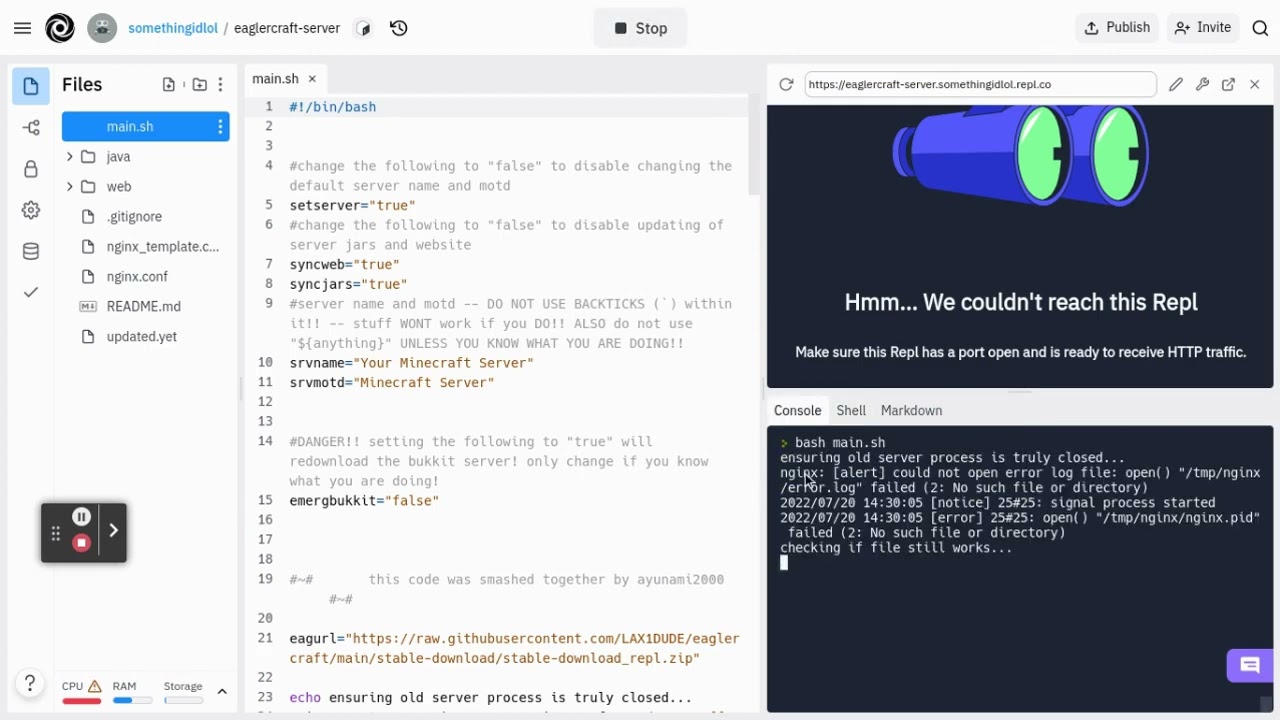Open the Database sidebar icon

tap(31, 252)
